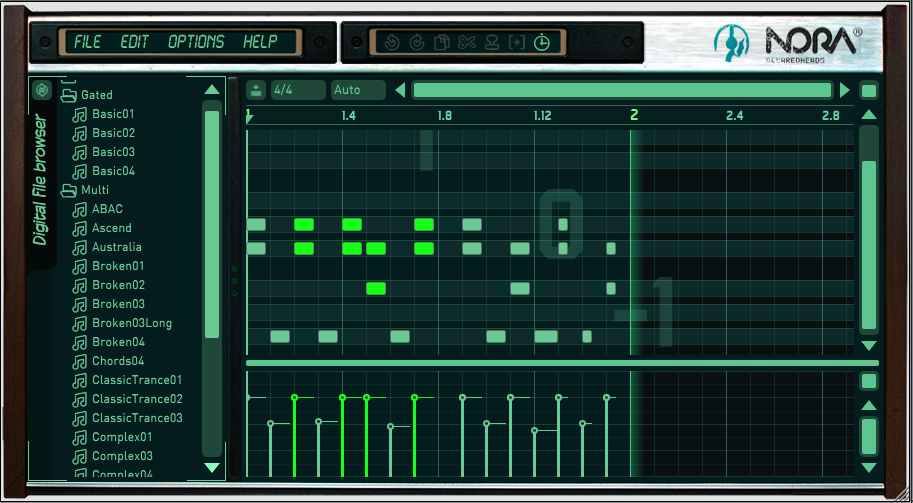Toggle the green clock icon
Viewport: 913px width, 503px height.
[541, 43]
